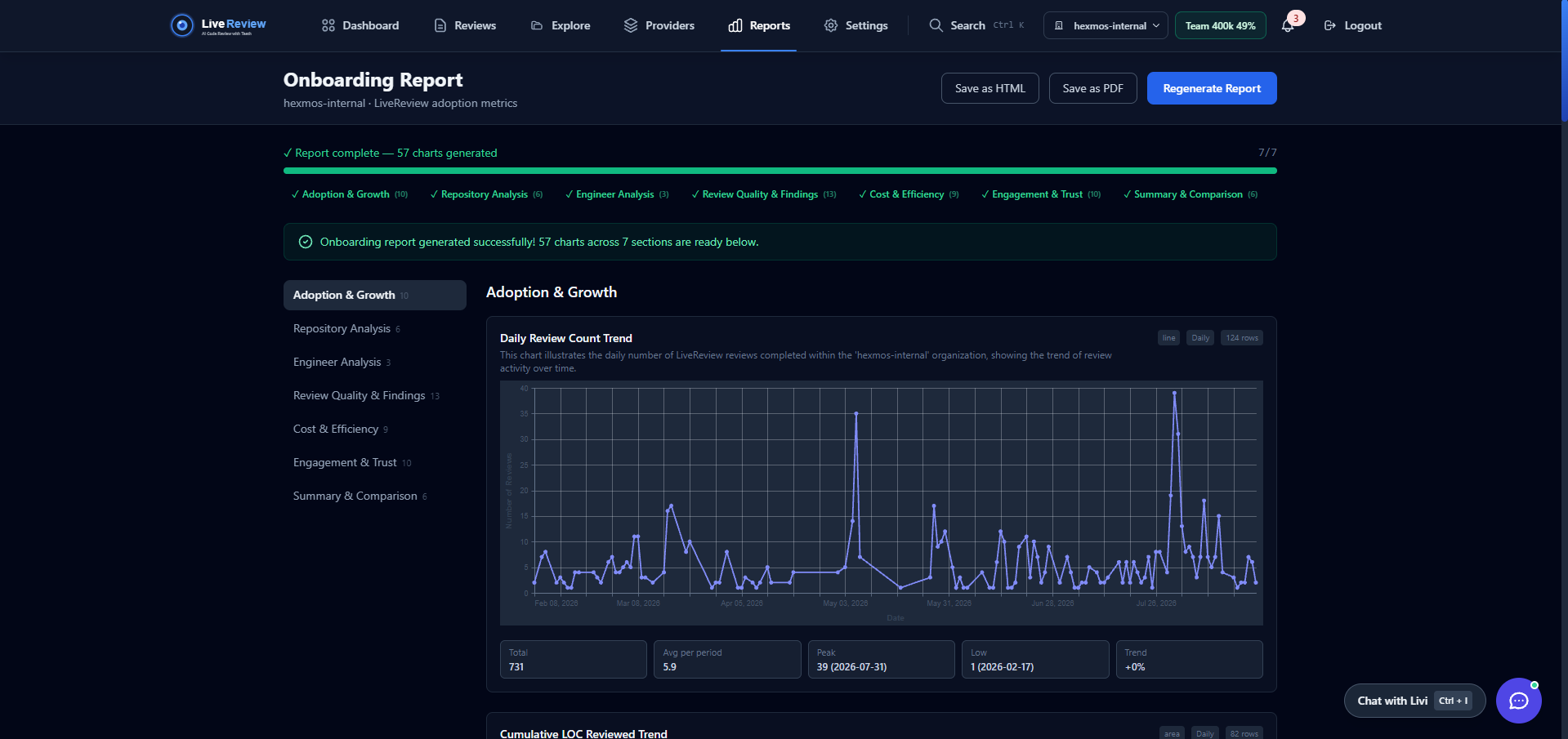This screenshot has width=1568, height=739.
Task: Click the Dashboard grid icon
Action: (x=328, y=25)
